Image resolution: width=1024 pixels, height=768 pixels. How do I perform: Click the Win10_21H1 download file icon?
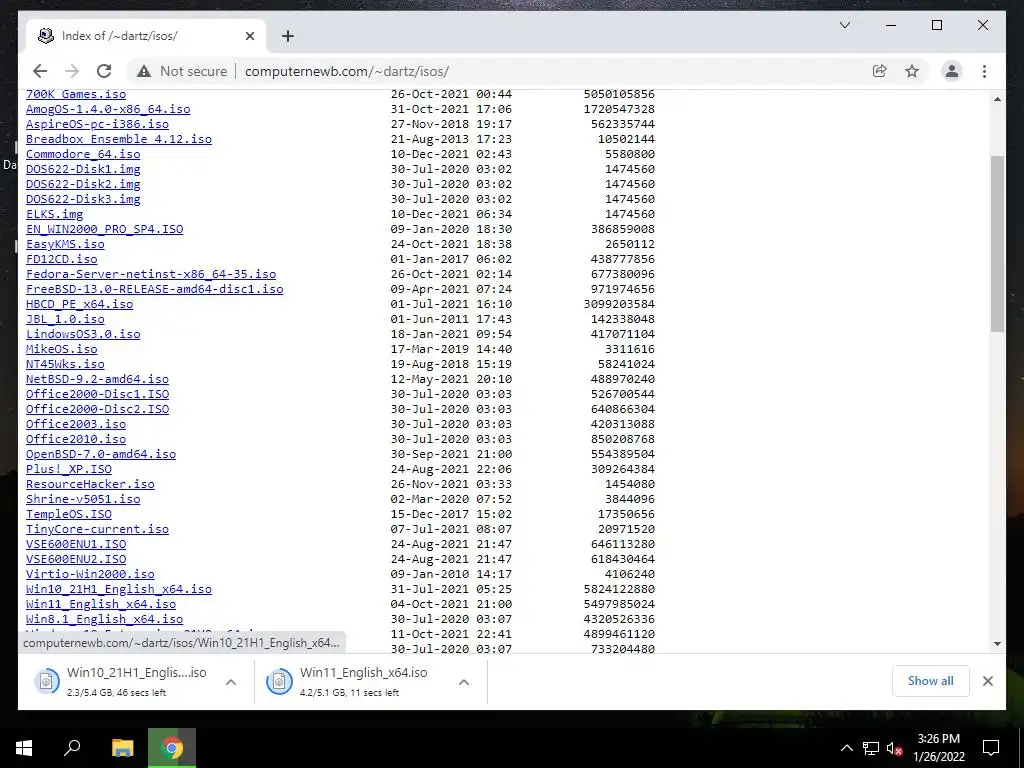(46, 681)
